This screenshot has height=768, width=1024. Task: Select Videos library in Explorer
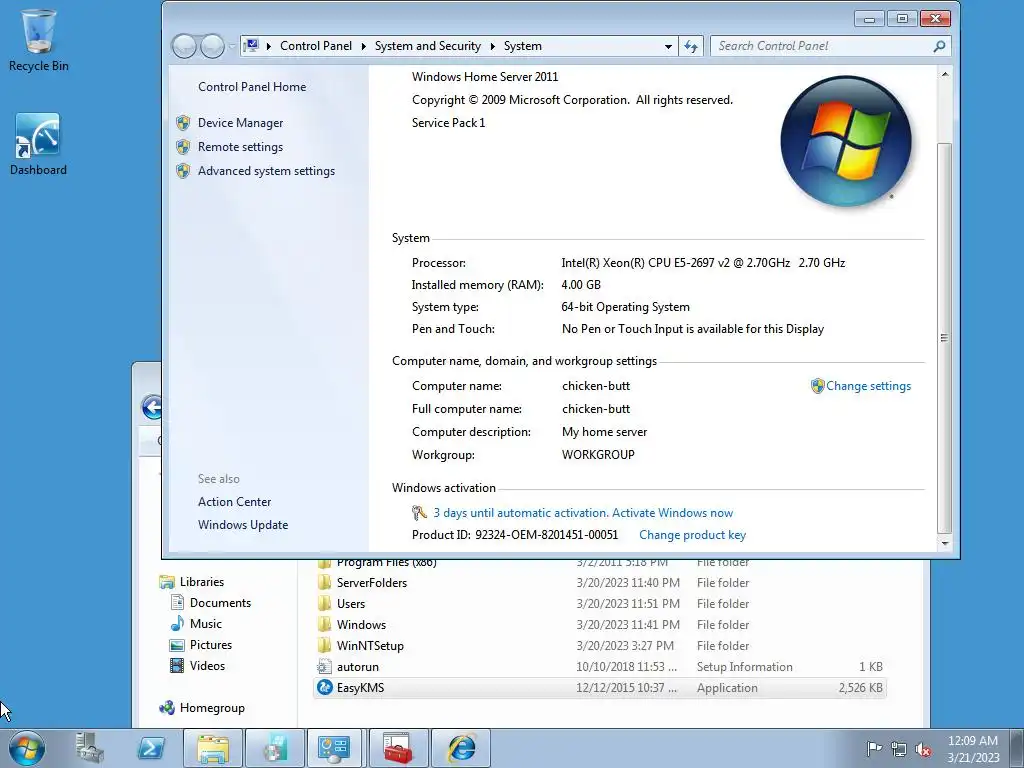pos(207,665)
